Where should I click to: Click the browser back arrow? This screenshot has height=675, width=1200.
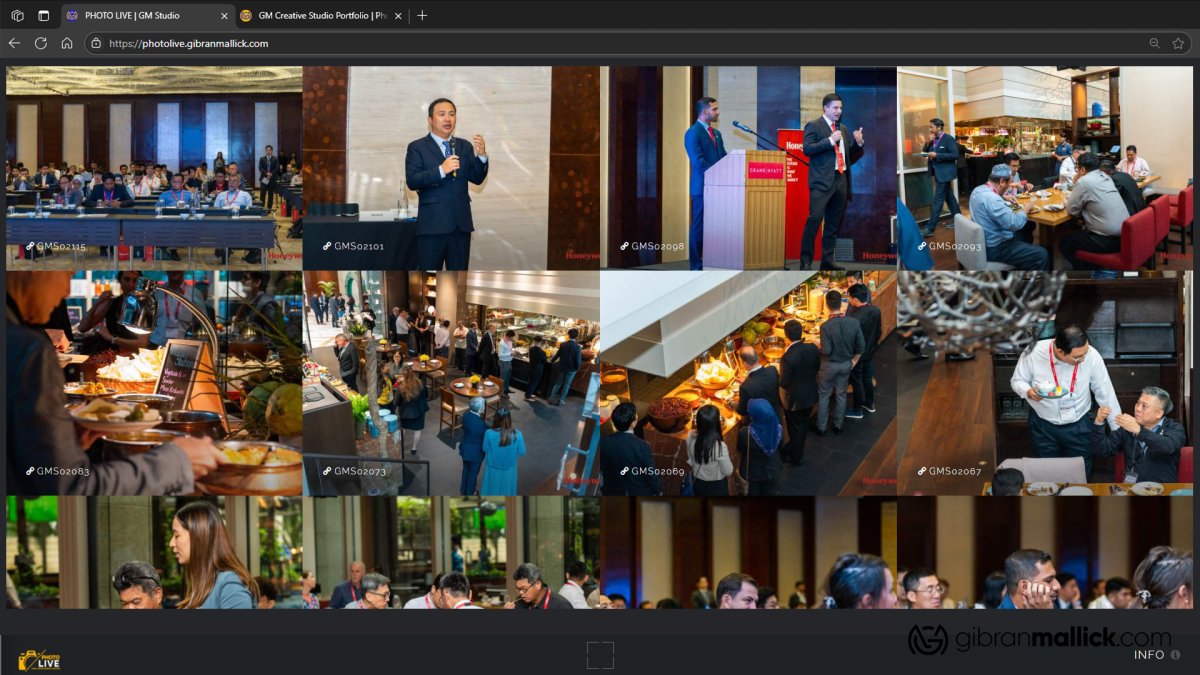[14, 43]
